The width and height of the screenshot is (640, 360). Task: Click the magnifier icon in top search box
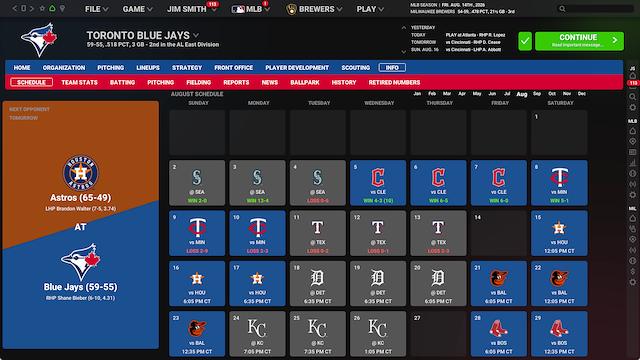pyautogui.click(x=562, y=9)
